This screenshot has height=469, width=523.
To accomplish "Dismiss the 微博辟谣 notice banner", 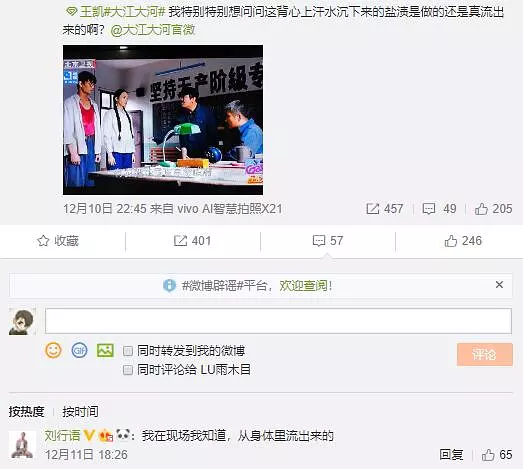I will [x=499, y=285].
